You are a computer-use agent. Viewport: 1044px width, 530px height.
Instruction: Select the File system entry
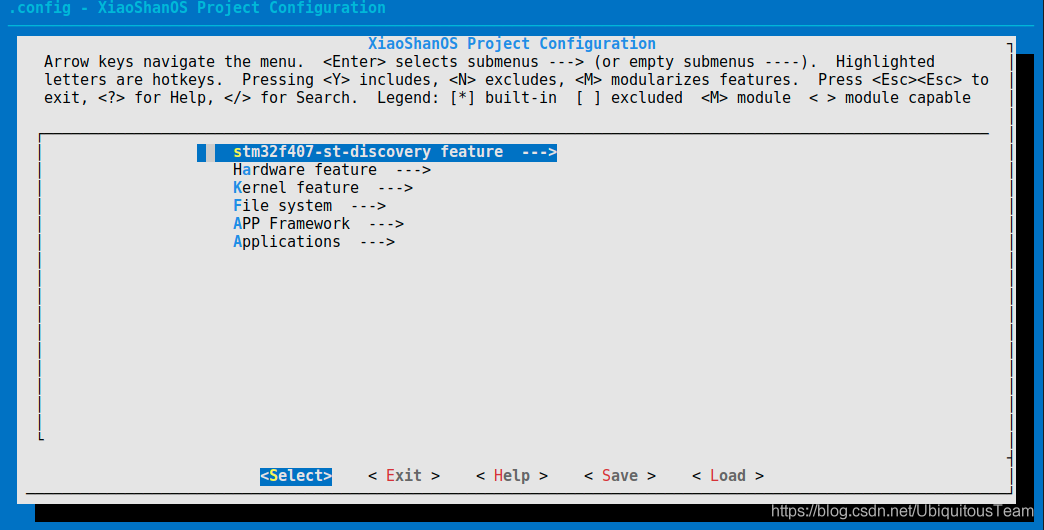pos(282,206)
